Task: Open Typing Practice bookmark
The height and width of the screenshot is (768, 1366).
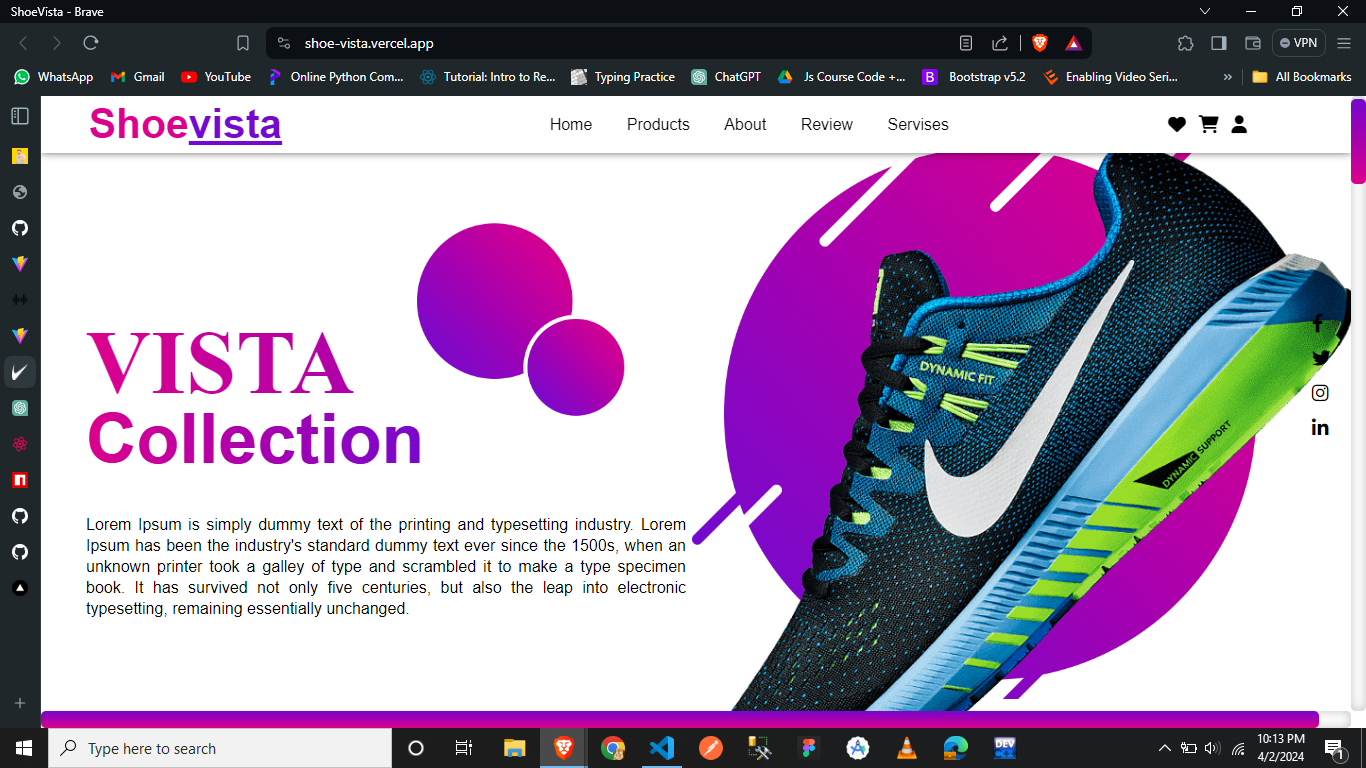Action: click(x=623, y=76)
